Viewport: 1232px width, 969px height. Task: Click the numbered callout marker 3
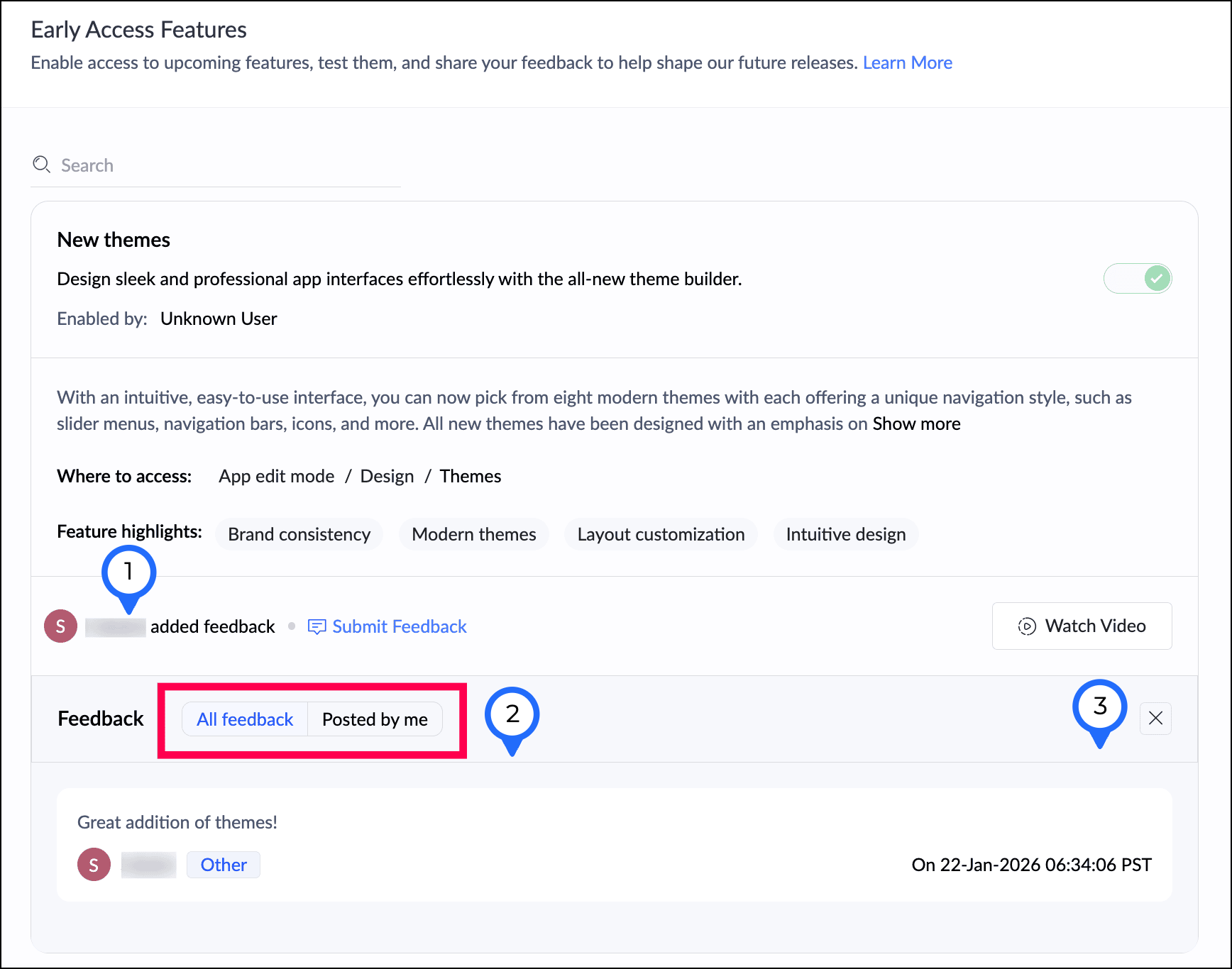(1099, 707)
